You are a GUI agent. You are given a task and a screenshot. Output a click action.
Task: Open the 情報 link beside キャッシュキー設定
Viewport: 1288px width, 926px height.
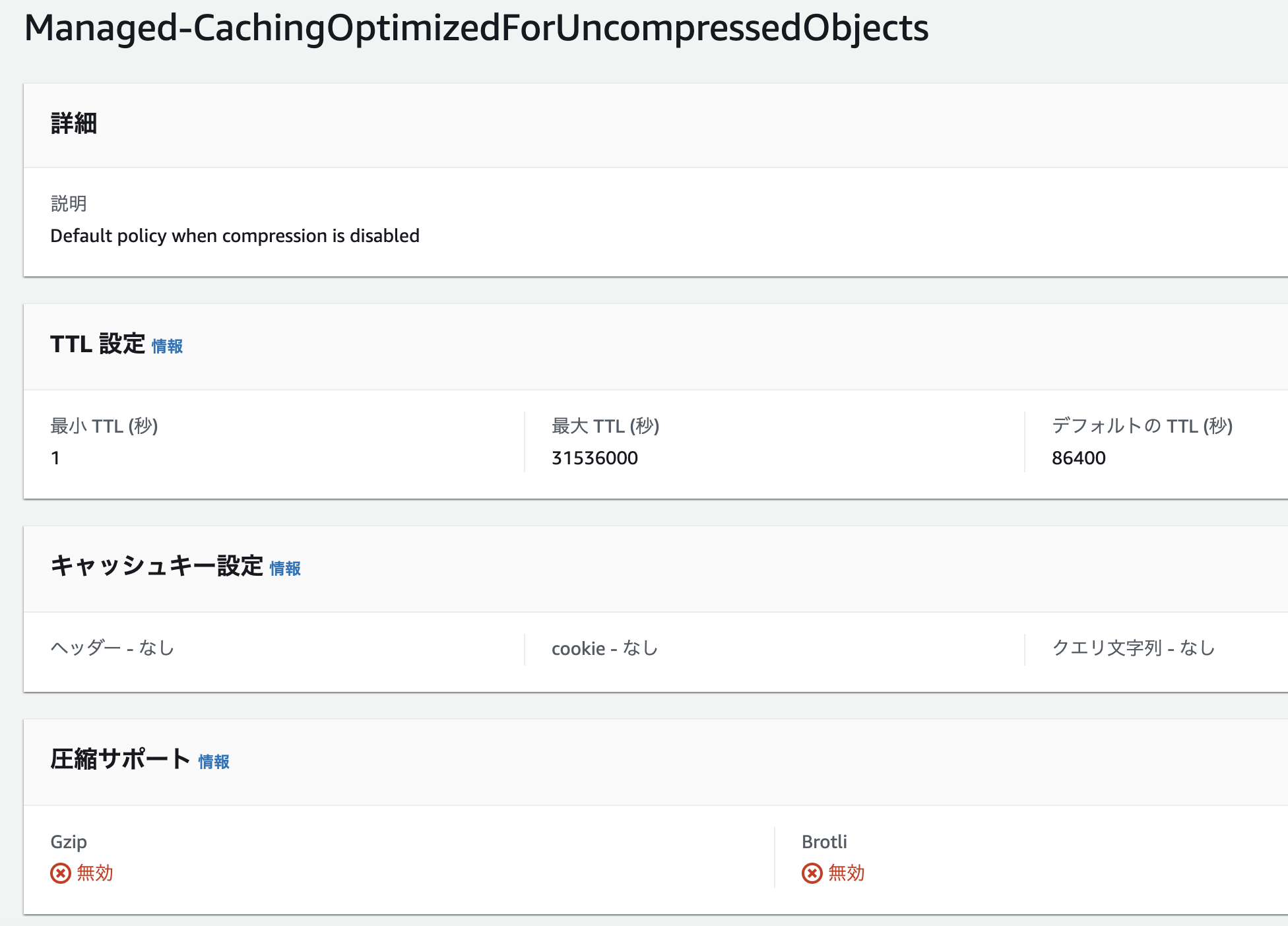(285, 569)
